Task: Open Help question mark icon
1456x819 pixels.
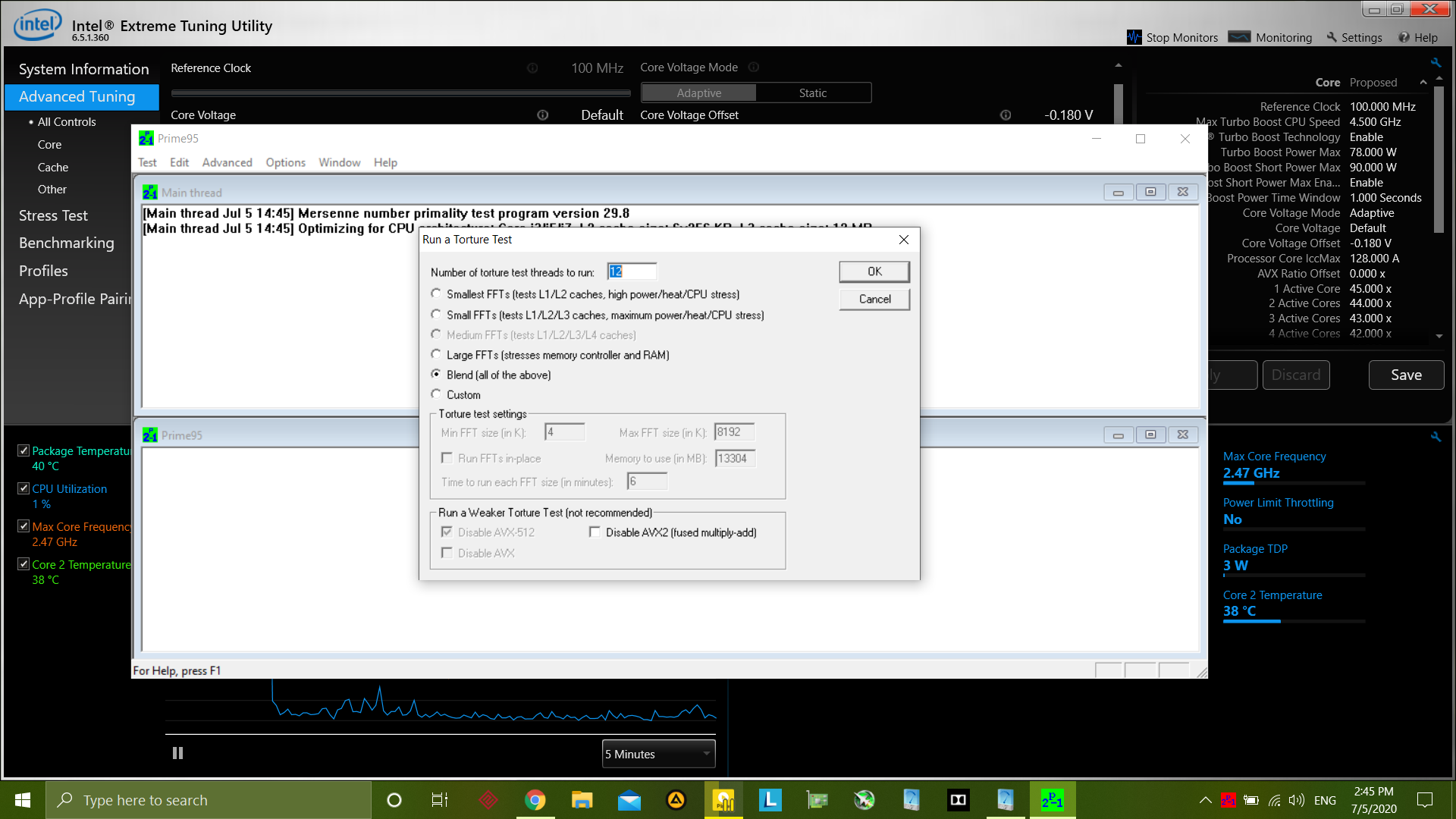Action: click(x=1404, y=37)
